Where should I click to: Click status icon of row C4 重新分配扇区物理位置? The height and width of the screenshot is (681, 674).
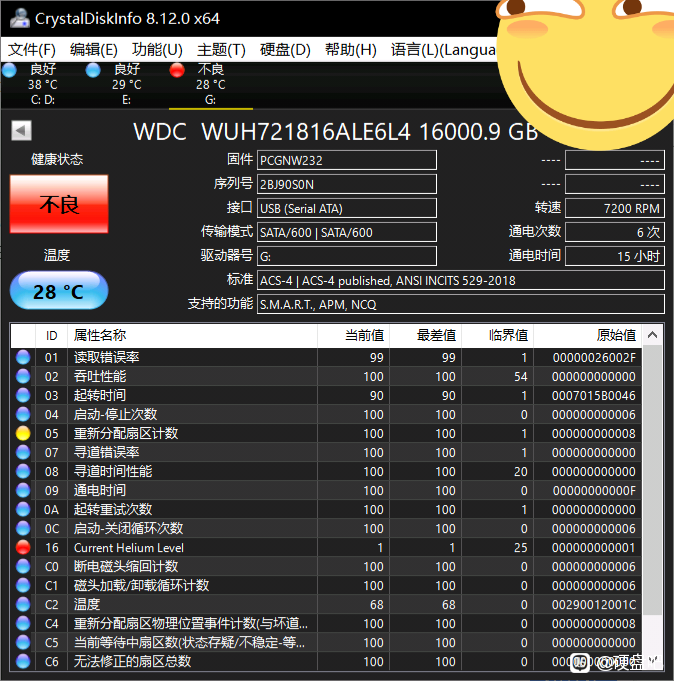click(x=23, y=623)
